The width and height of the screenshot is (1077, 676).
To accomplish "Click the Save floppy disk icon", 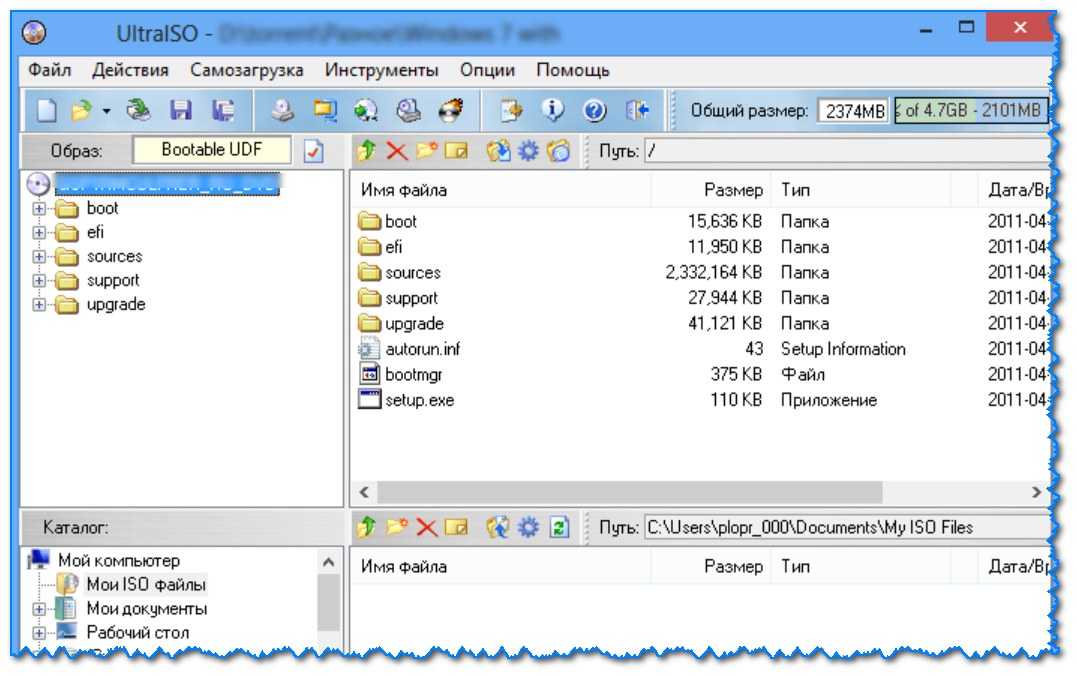I will pyautogui.click(x=182, y=110).
